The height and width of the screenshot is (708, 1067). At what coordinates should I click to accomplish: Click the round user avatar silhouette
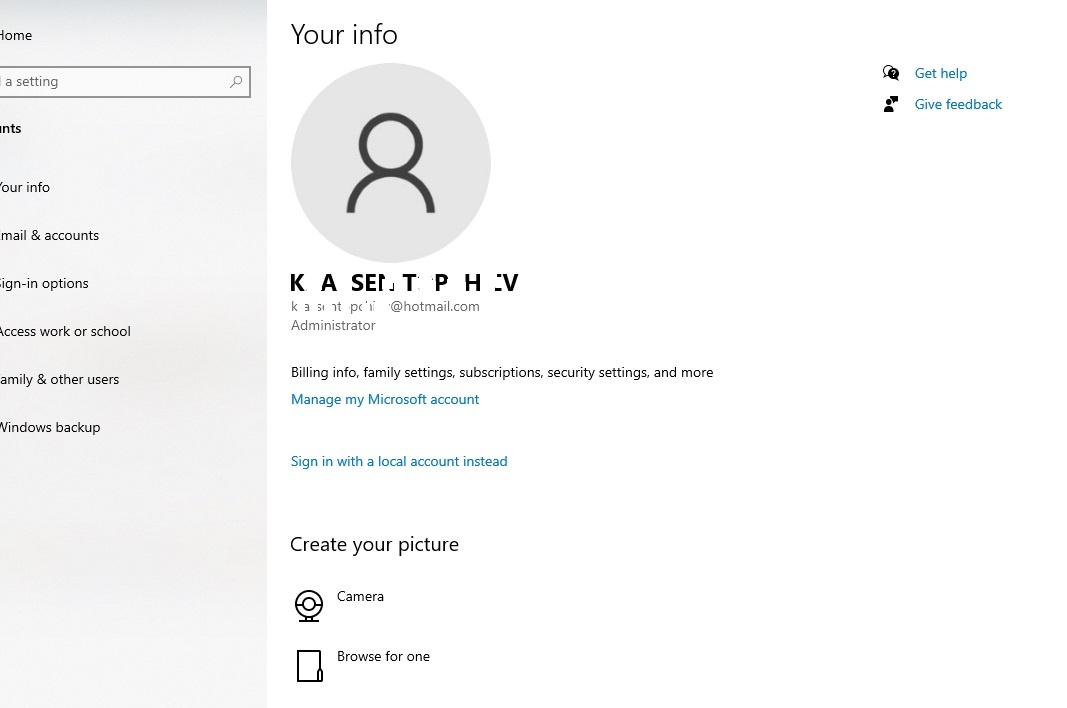point(390,162)
